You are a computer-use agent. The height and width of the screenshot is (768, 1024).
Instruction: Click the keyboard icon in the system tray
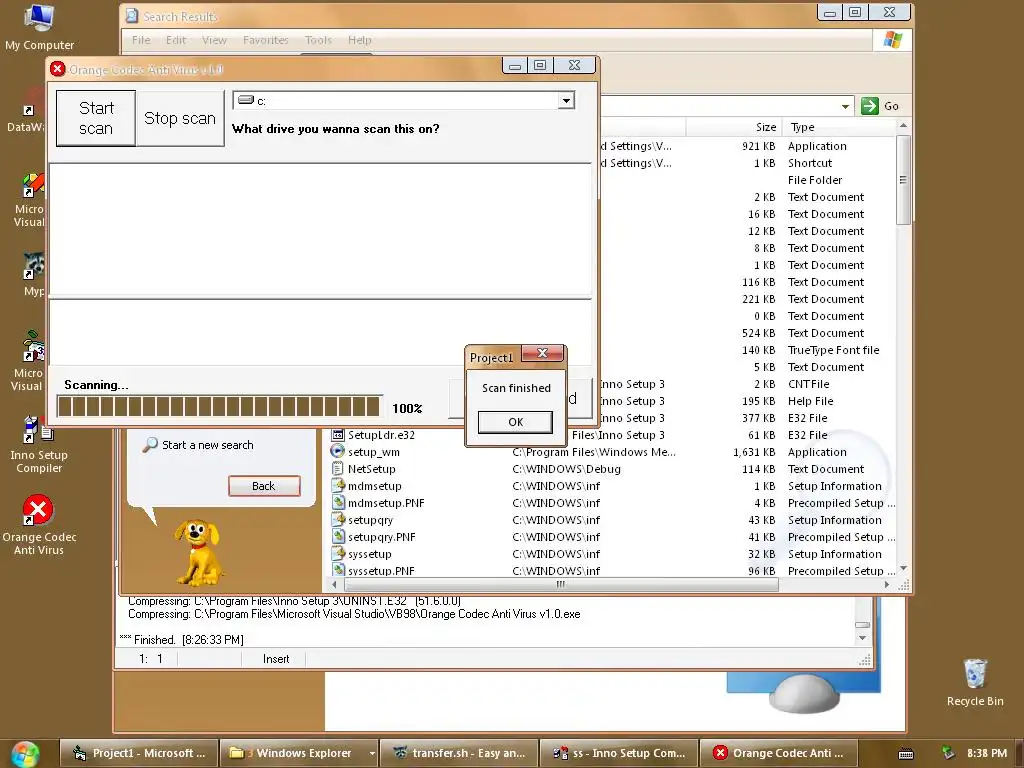(906, 754)
